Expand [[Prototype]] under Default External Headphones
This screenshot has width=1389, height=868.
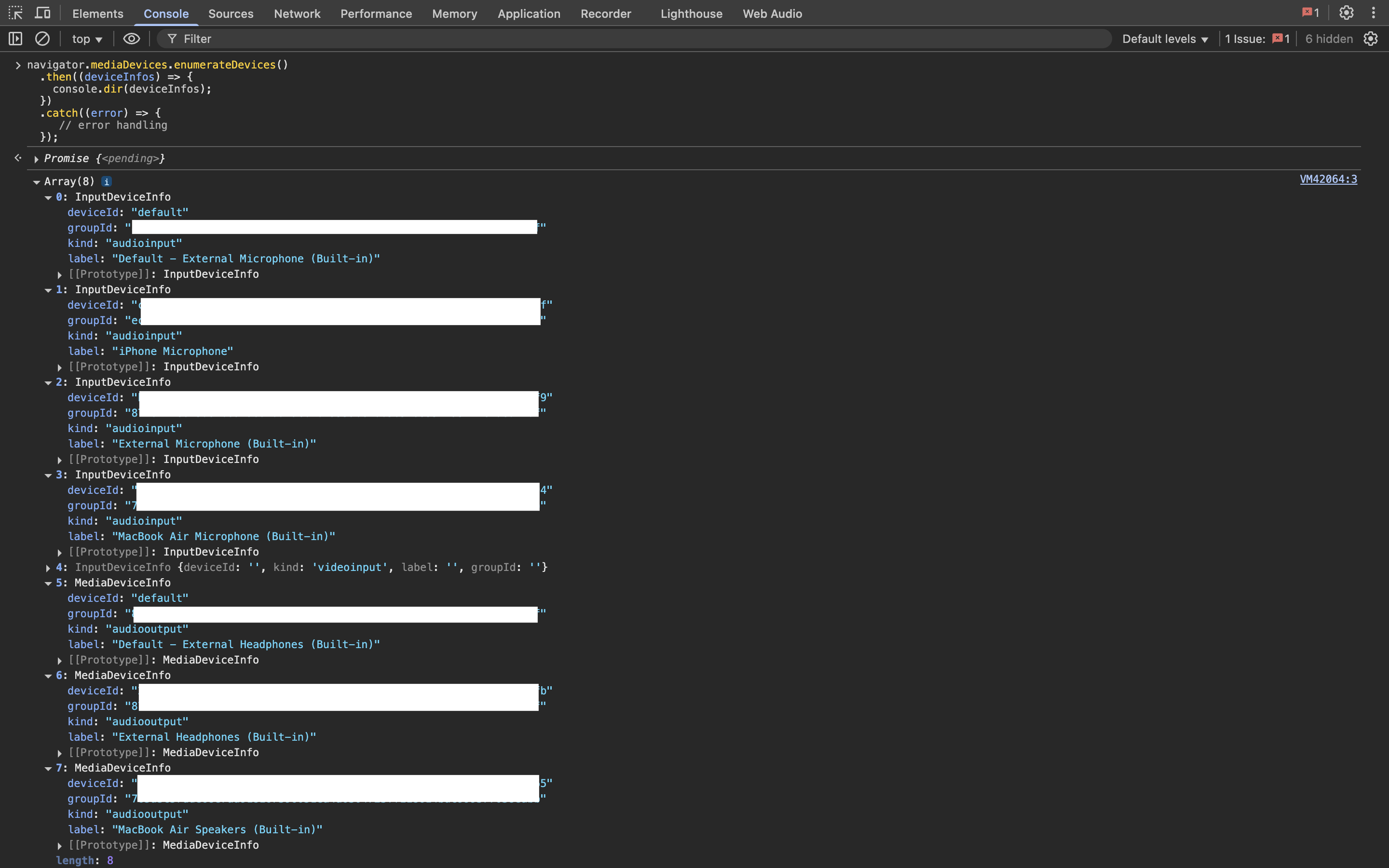[x=60, y=661]
